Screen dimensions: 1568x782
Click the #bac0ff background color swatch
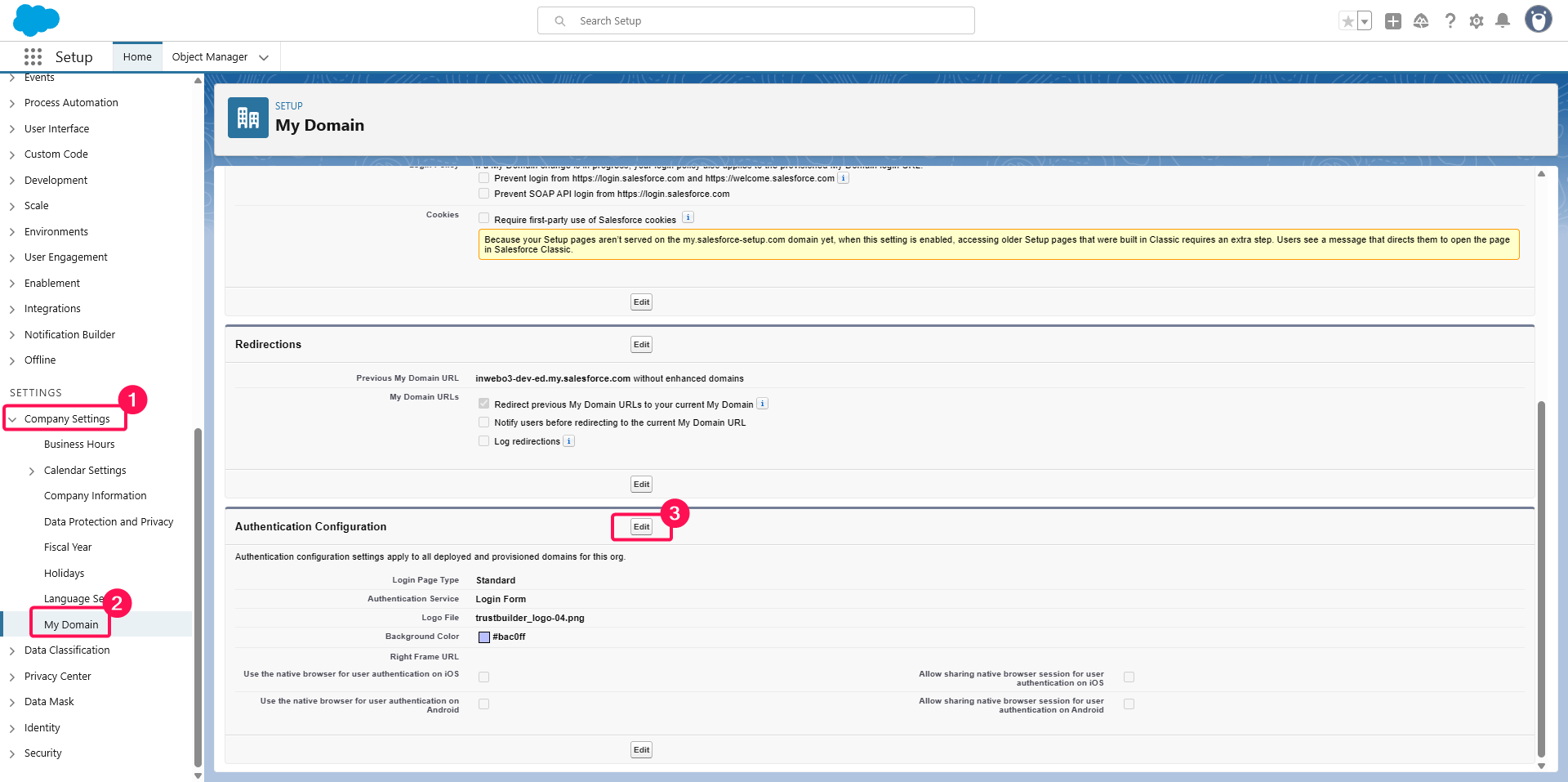(484, 637)
